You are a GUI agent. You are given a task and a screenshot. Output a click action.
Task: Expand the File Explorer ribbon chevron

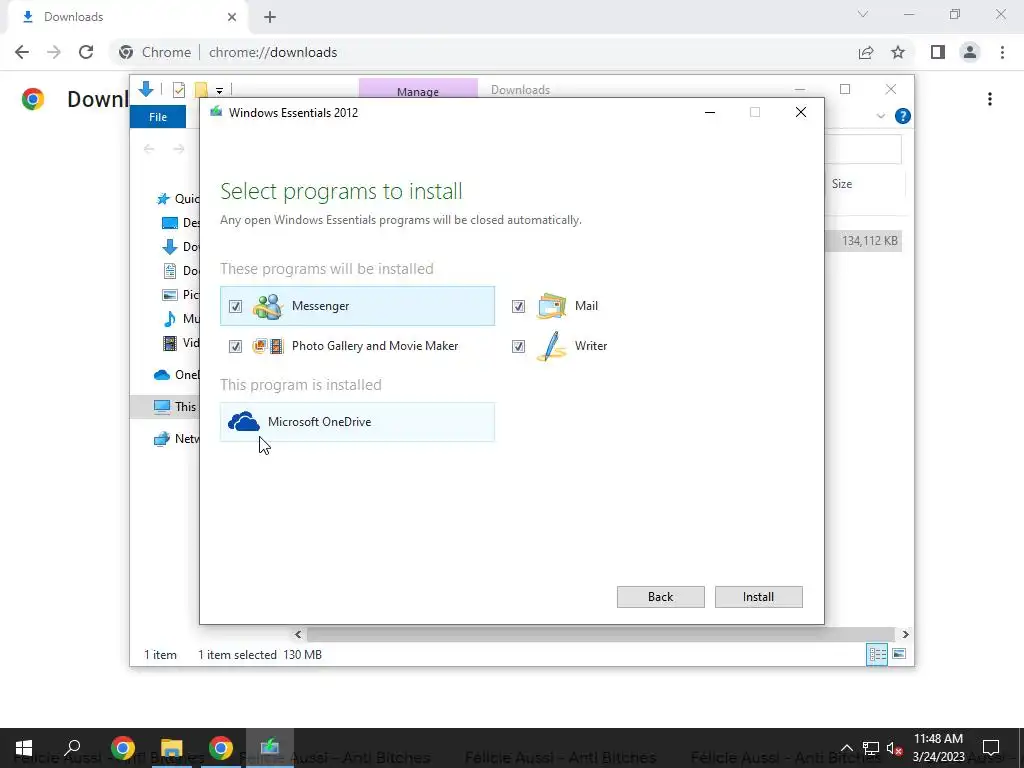[880, 116]
